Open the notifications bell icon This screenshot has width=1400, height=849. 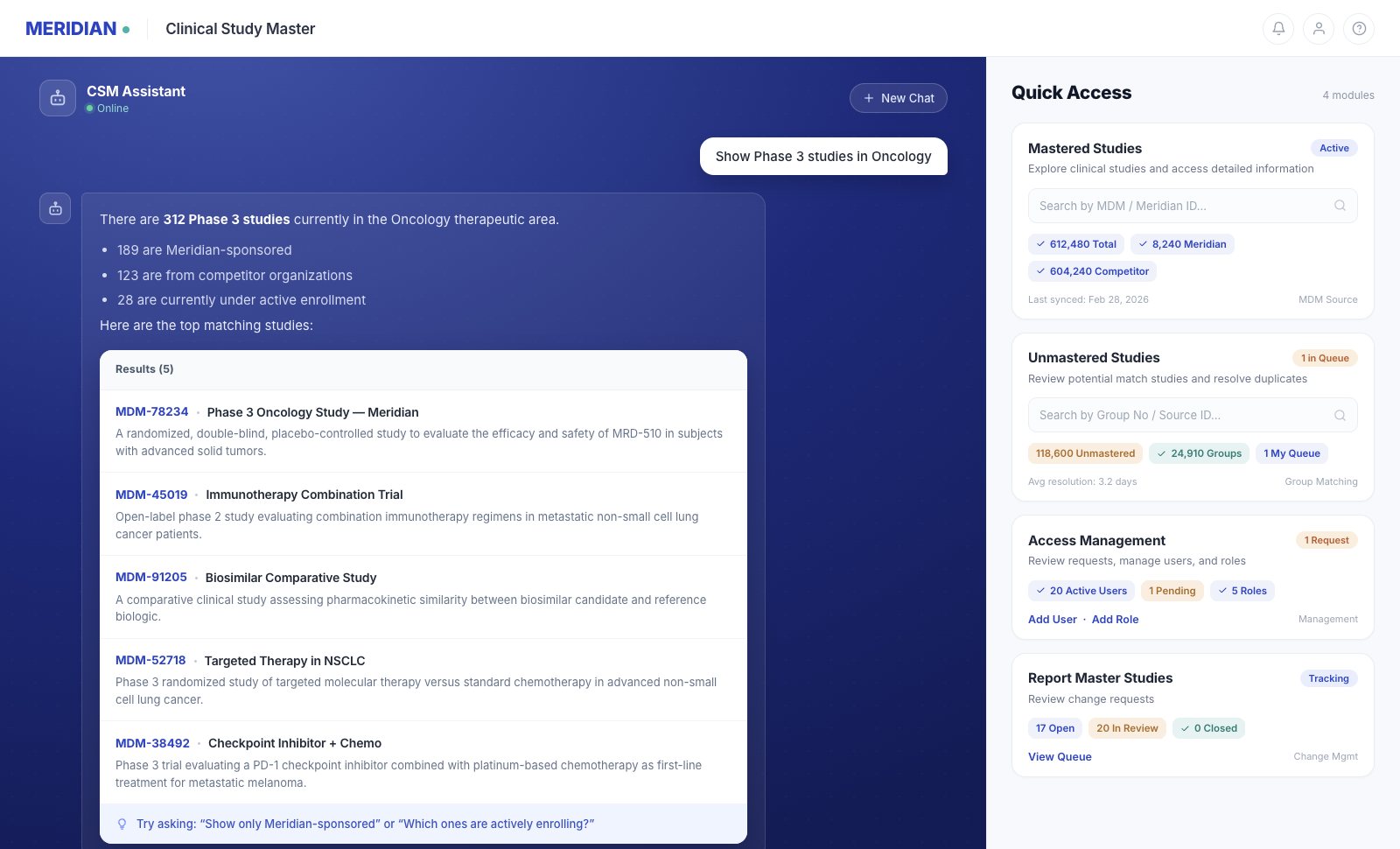1278,29
